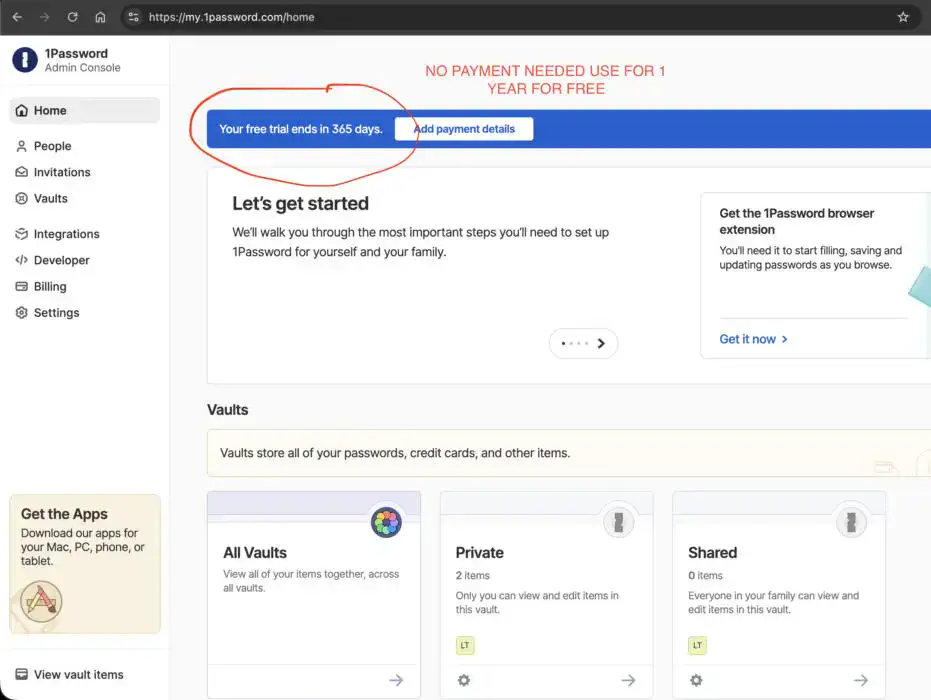Click the Get the Apps heading

[64, 514]
